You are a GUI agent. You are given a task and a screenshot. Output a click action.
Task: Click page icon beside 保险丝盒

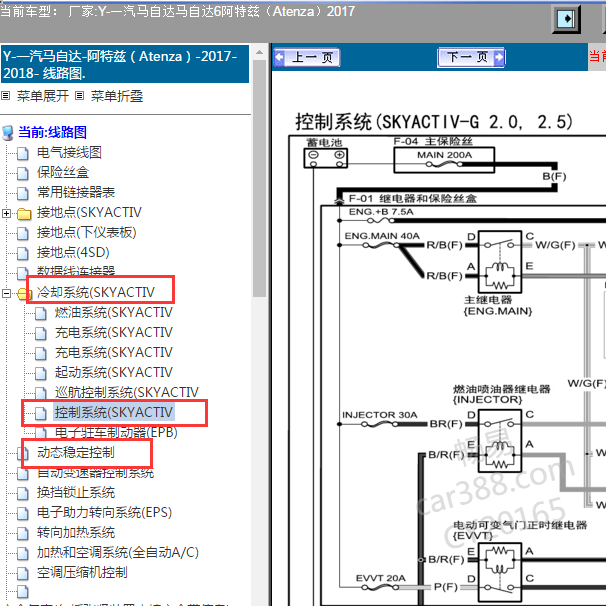click(23, 174)
